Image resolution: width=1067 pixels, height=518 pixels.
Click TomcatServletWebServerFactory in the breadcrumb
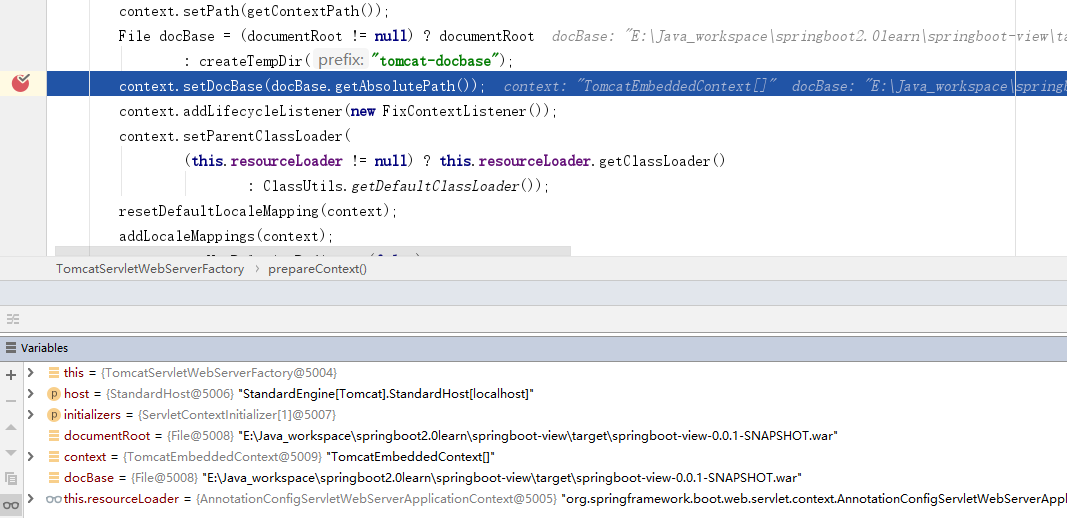(x=150, y=269)
